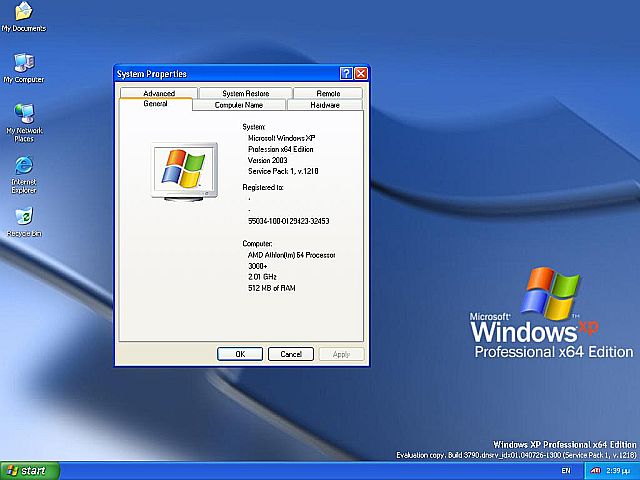Image resolution: width=640 pixels, height=480 pixels.
Task: Click the ATI tray icon
Action: (x=596, y=471)
